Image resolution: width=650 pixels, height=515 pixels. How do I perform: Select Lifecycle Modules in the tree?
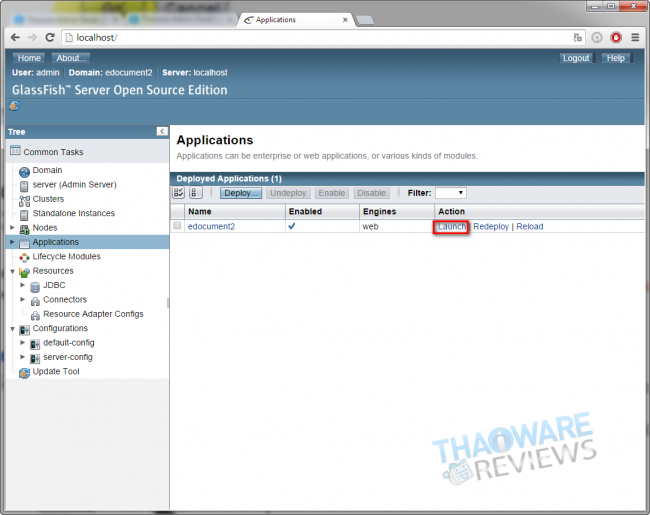[x=67, y=256]
